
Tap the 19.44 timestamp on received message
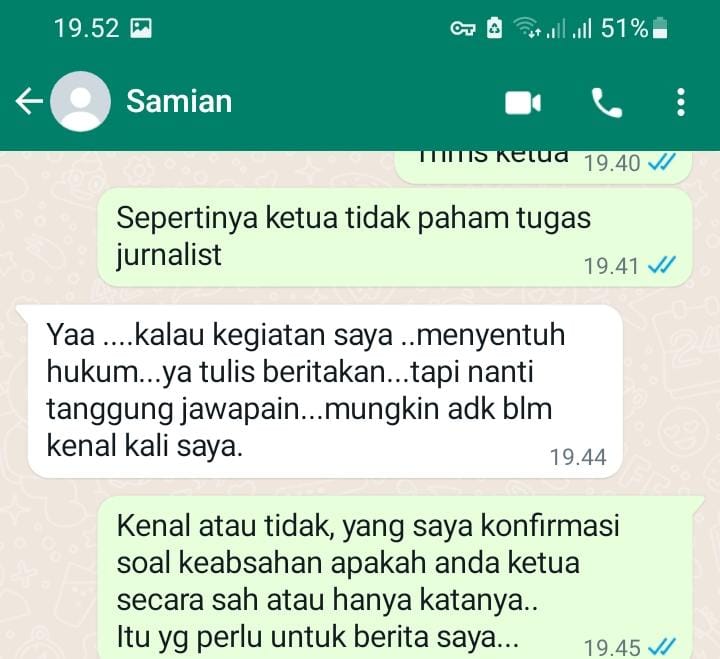click(578, 457)
